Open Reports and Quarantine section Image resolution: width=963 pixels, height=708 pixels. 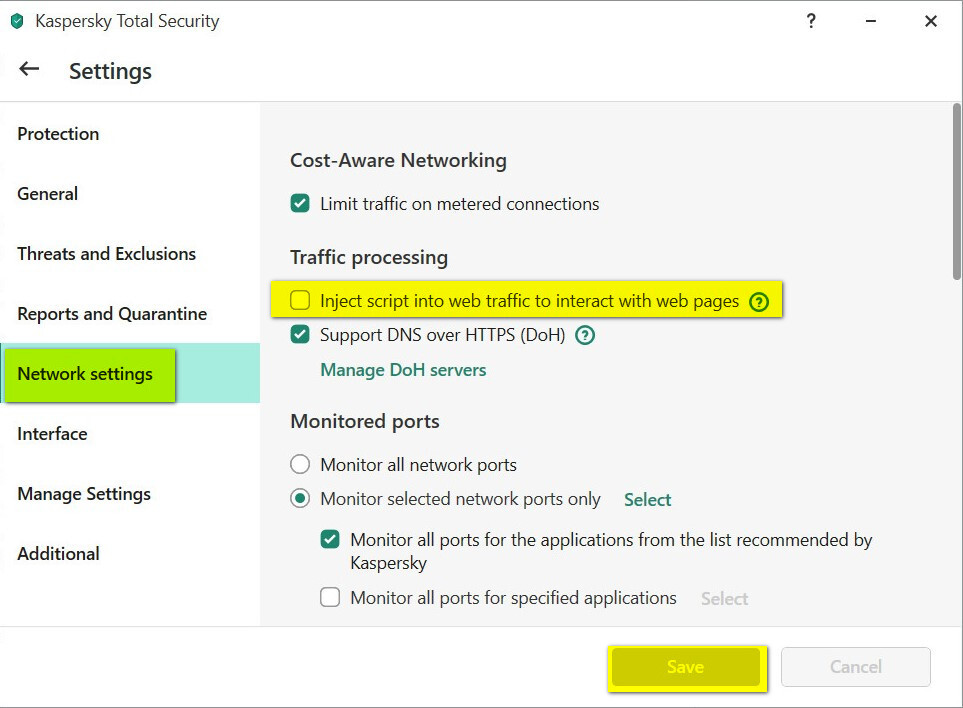pyautogui.click(x=112, y=314)
